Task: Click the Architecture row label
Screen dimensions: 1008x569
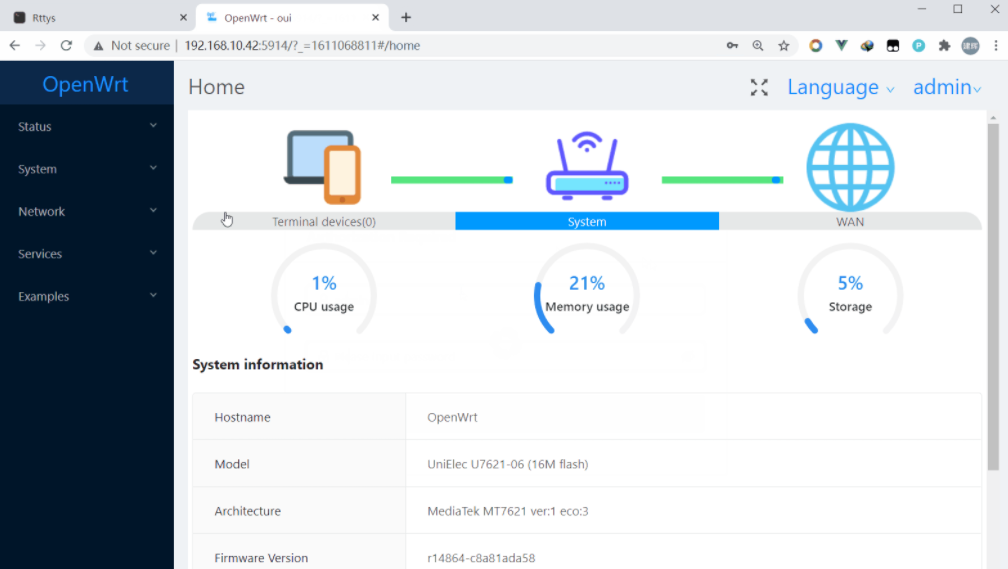Action: pos(248,511)
